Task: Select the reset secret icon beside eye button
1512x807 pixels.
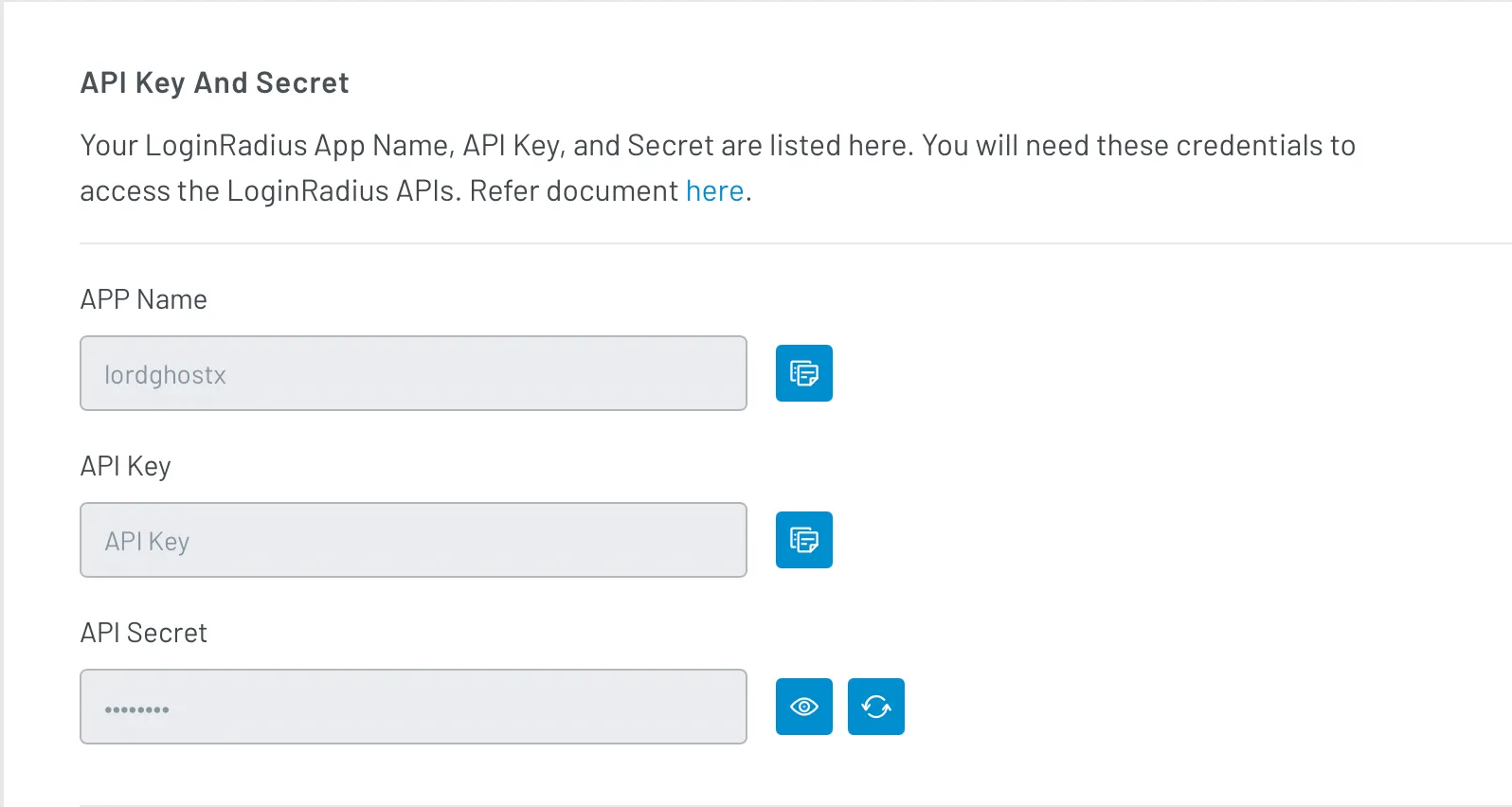Action: point(874,706)
